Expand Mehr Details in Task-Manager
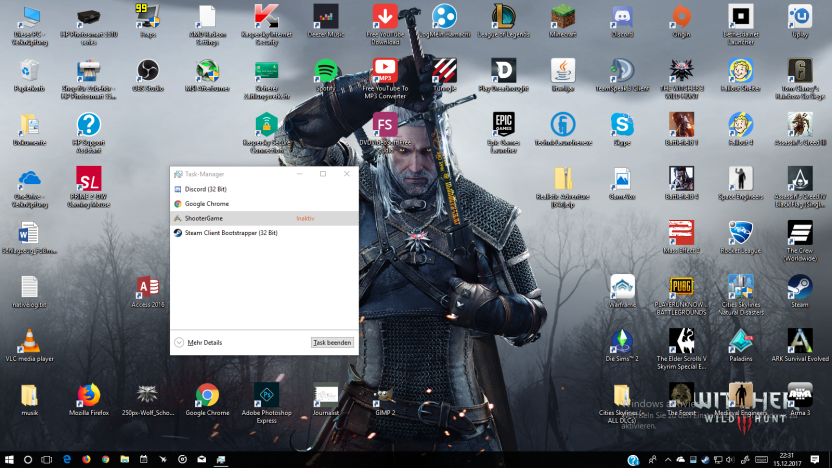The height and width of the screenshot is (468, 832). 198,343
